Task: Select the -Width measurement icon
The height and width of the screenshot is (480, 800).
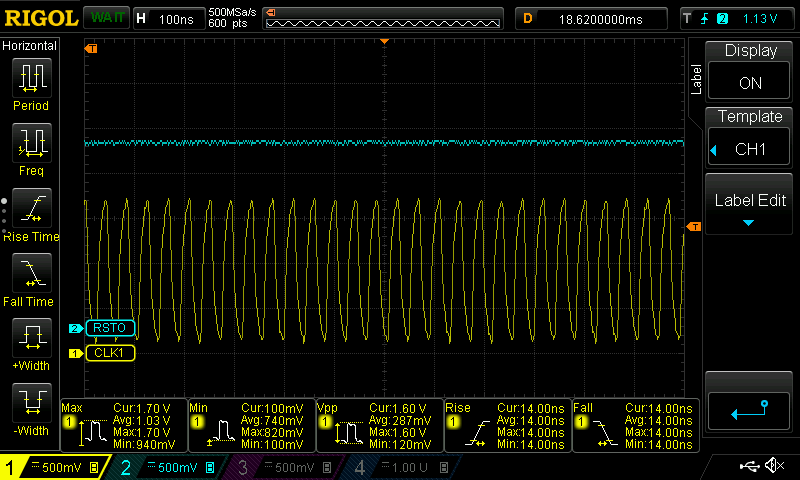Action: pos(32,402)
